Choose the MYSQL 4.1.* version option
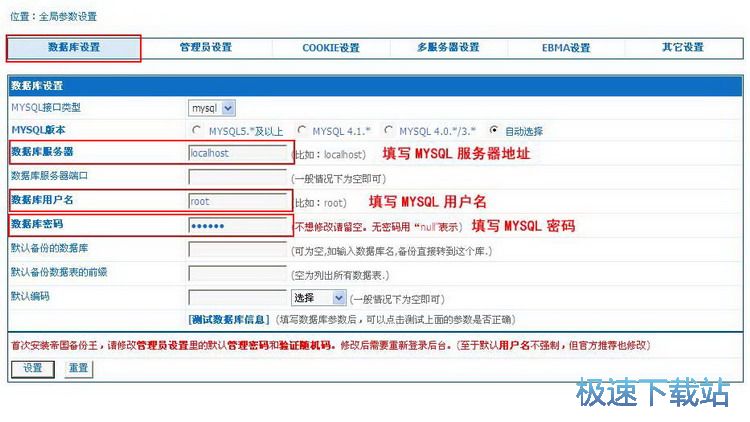 [x=301, y=130]
